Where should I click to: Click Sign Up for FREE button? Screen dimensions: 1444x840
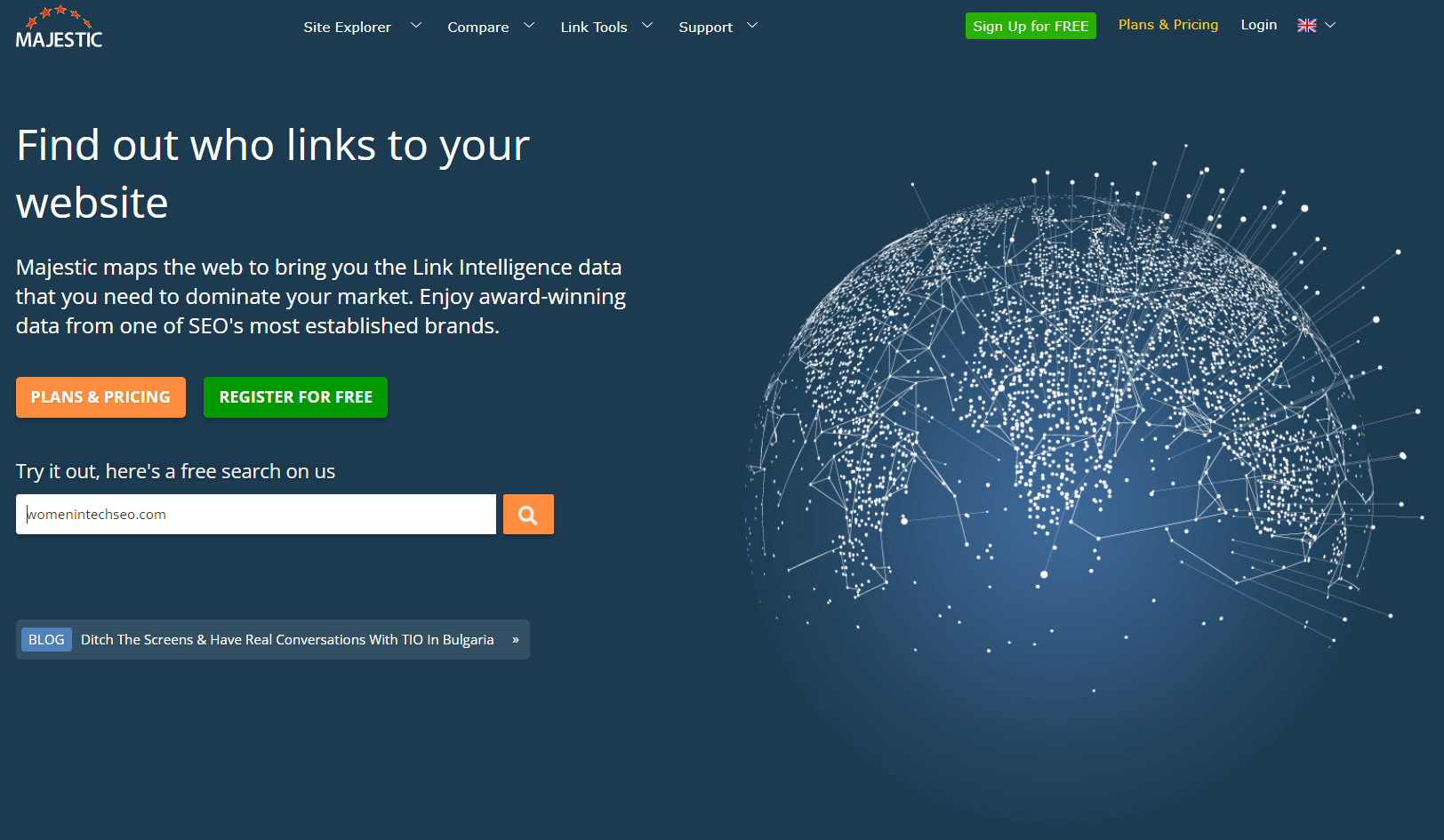1031,26
